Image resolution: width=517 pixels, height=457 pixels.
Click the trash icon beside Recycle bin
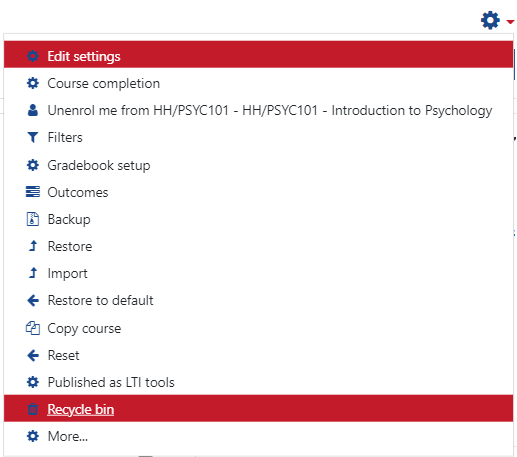pos(33,409)
